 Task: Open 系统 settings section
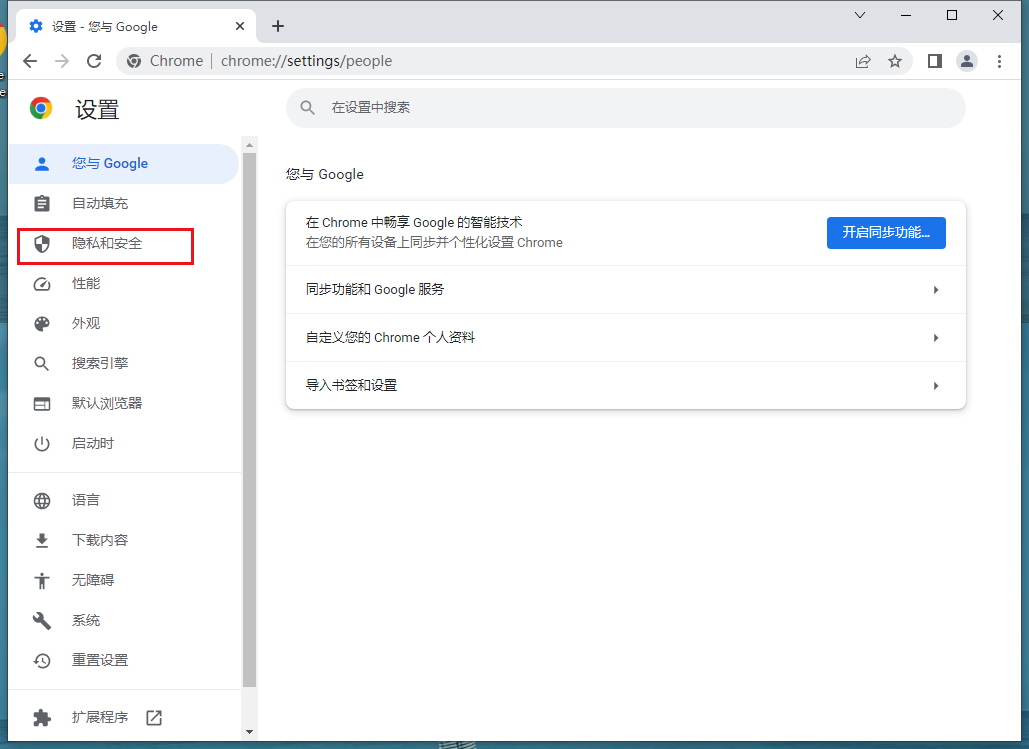click(x=123, y=620)
